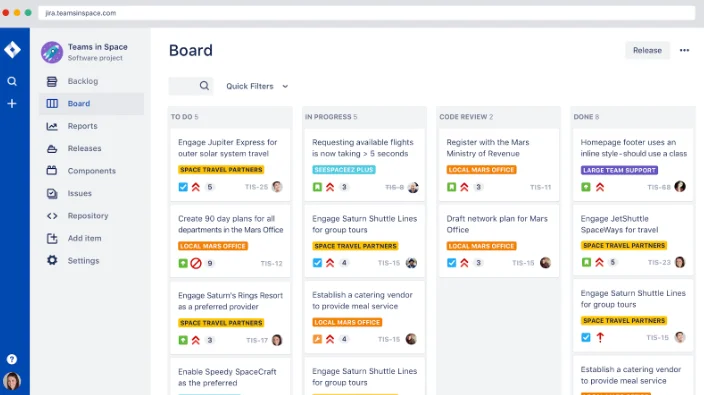Viewport: 704px width, 395px height.
Task: Click the Jira diamond logo icon
Action: [12, 49]
